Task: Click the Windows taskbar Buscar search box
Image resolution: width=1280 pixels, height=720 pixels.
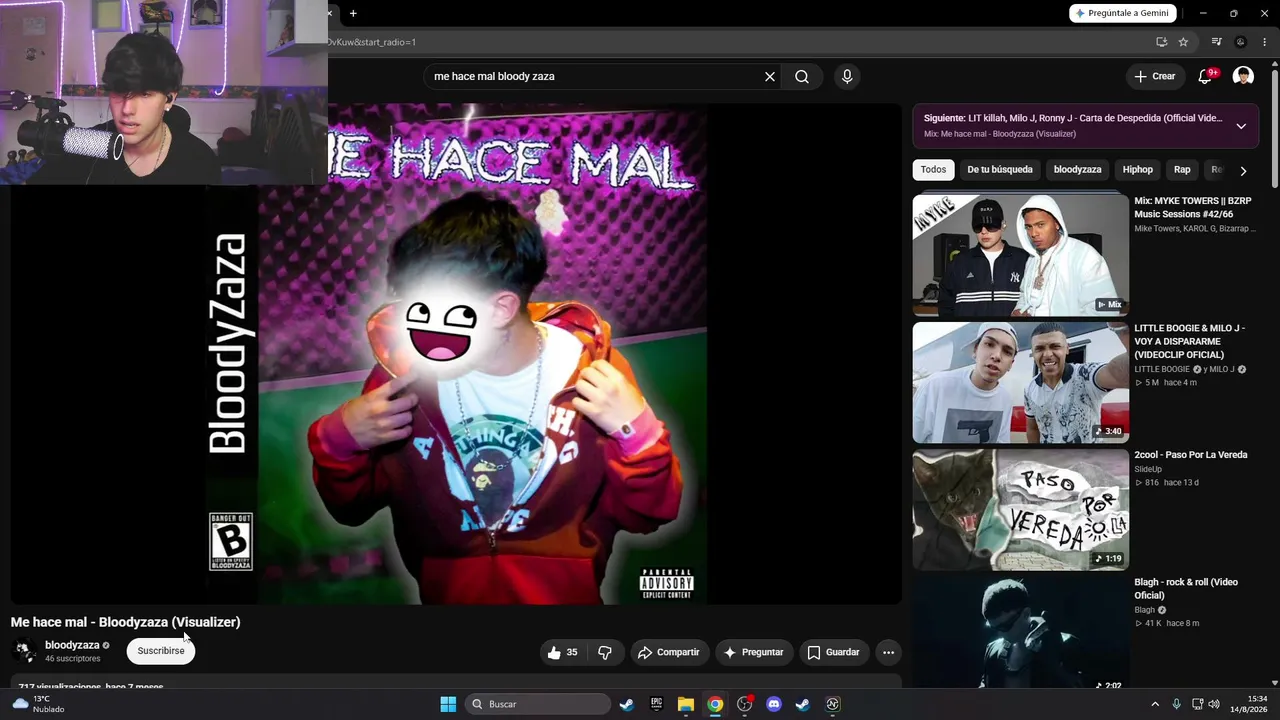Action: 540,704
